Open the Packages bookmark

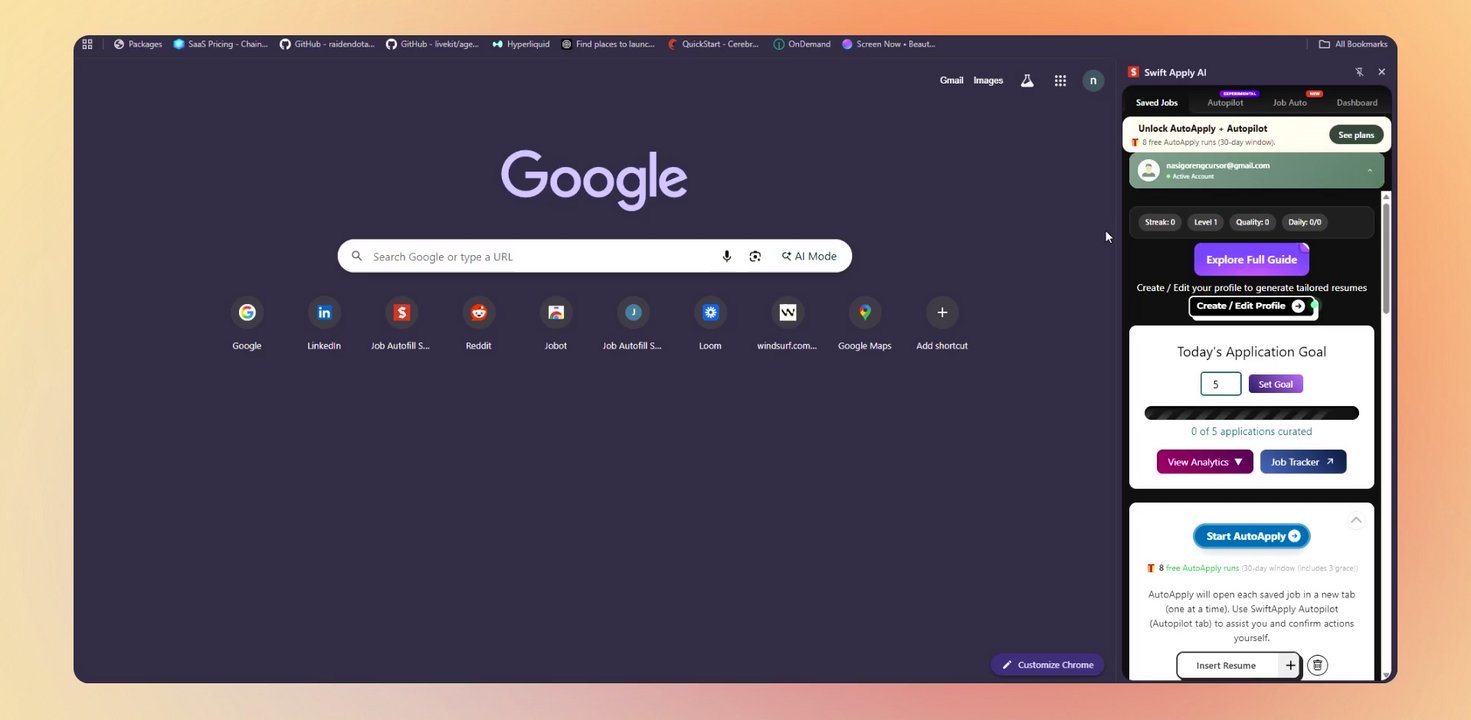click(138, 44)
